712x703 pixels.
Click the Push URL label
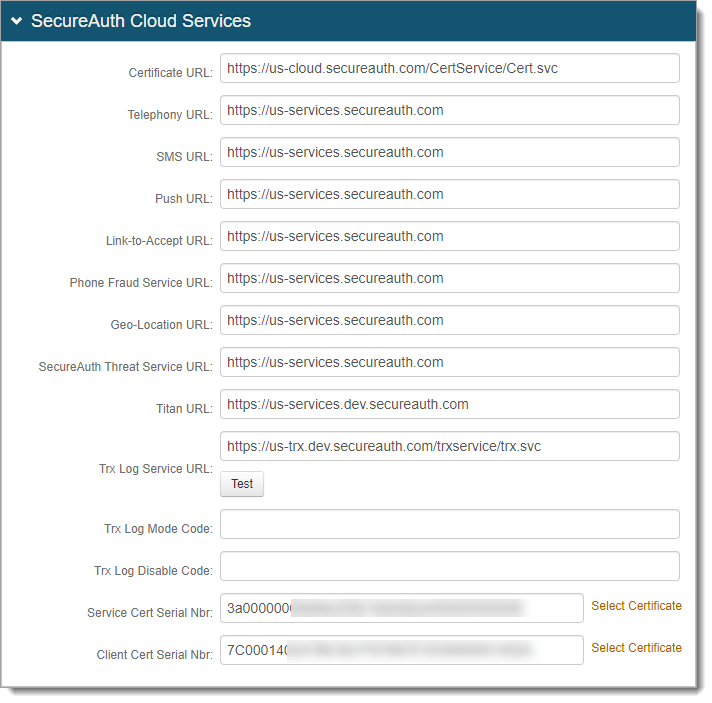[x=184, y=198]
